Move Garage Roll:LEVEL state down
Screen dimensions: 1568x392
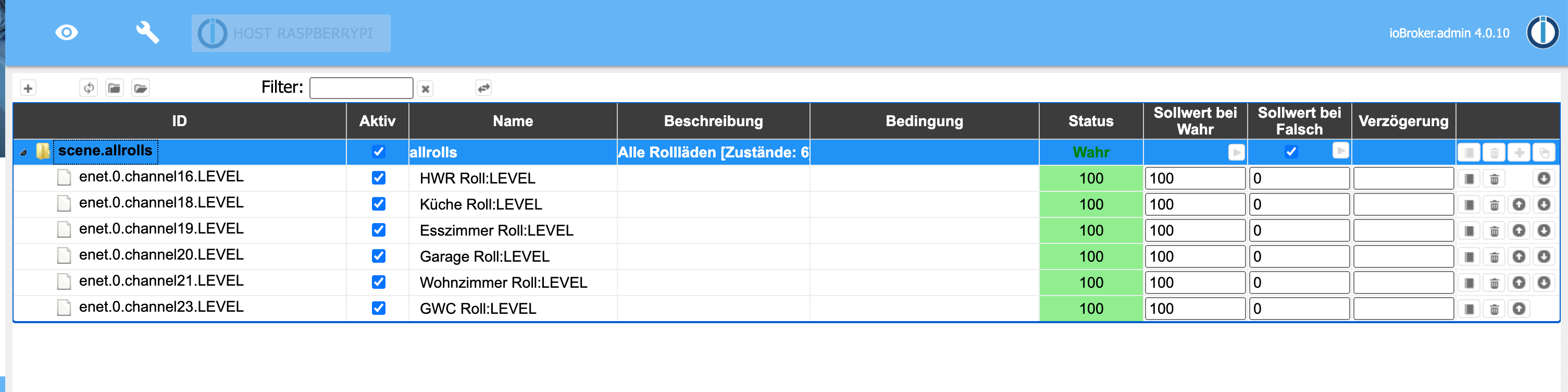[x=1544, y=257]
